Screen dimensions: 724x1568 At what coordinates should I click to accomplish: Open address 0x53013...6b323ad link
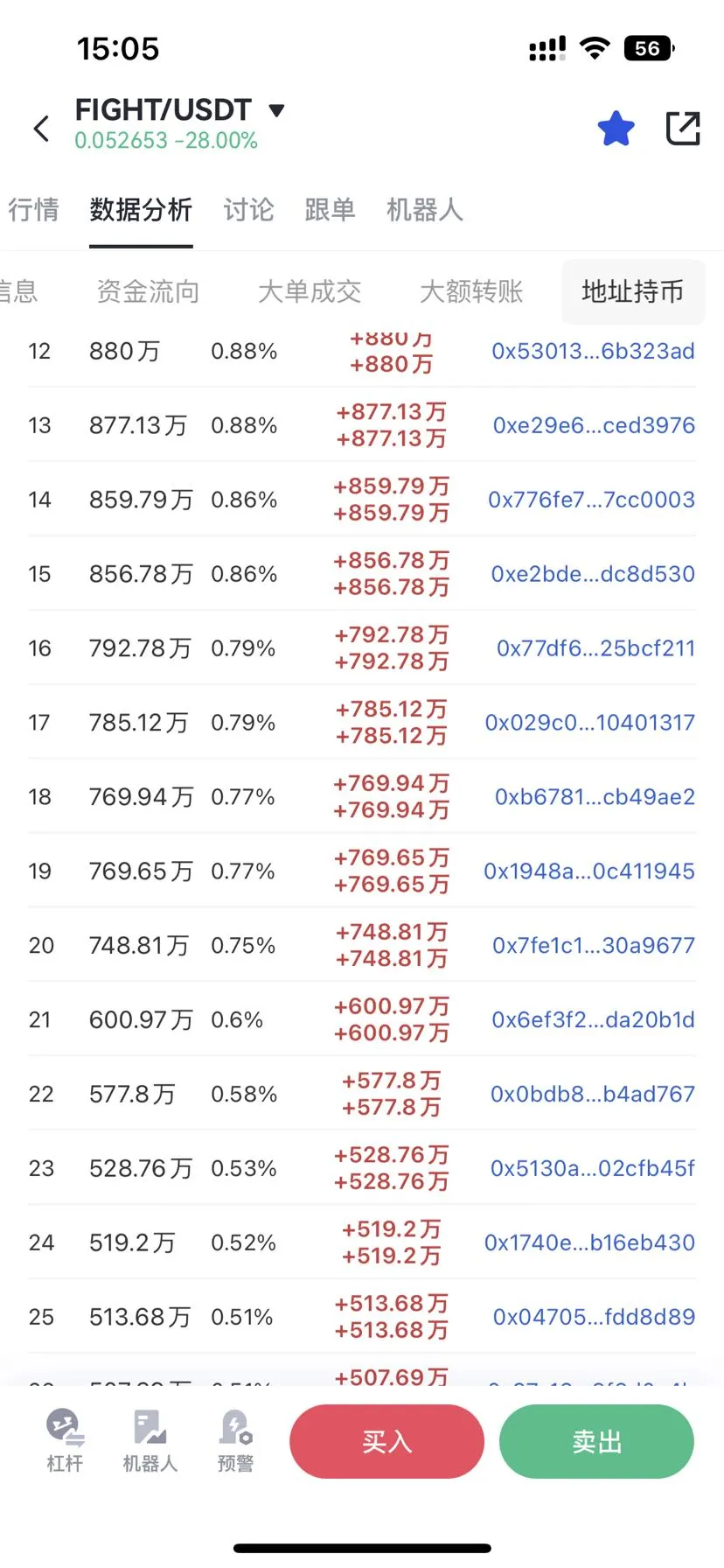(593, 351)
